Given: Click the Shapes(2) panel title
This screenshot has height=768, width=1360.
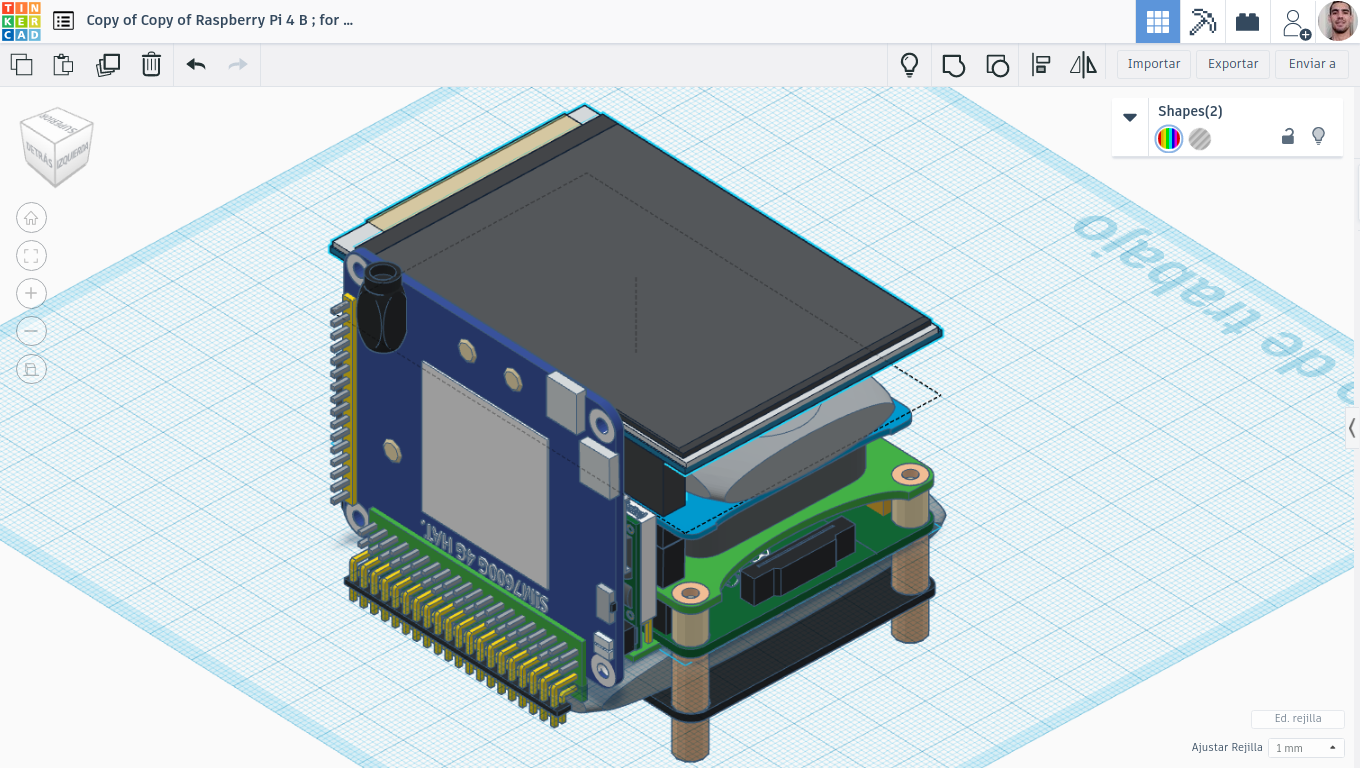Looking at the screenshot, I should [1190, 111].
